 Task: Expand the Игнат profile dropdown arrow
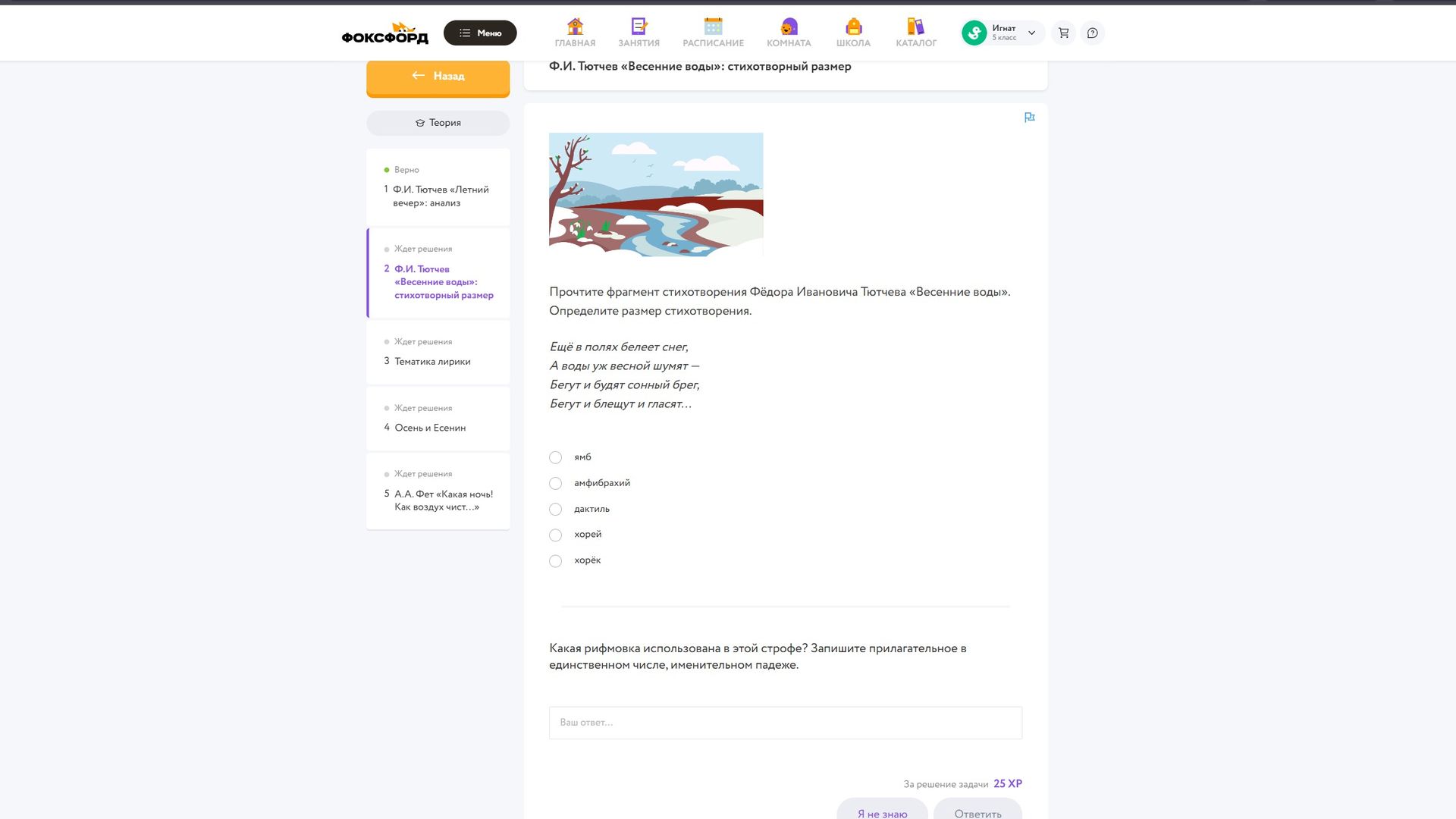click(x=1031, y=33)
